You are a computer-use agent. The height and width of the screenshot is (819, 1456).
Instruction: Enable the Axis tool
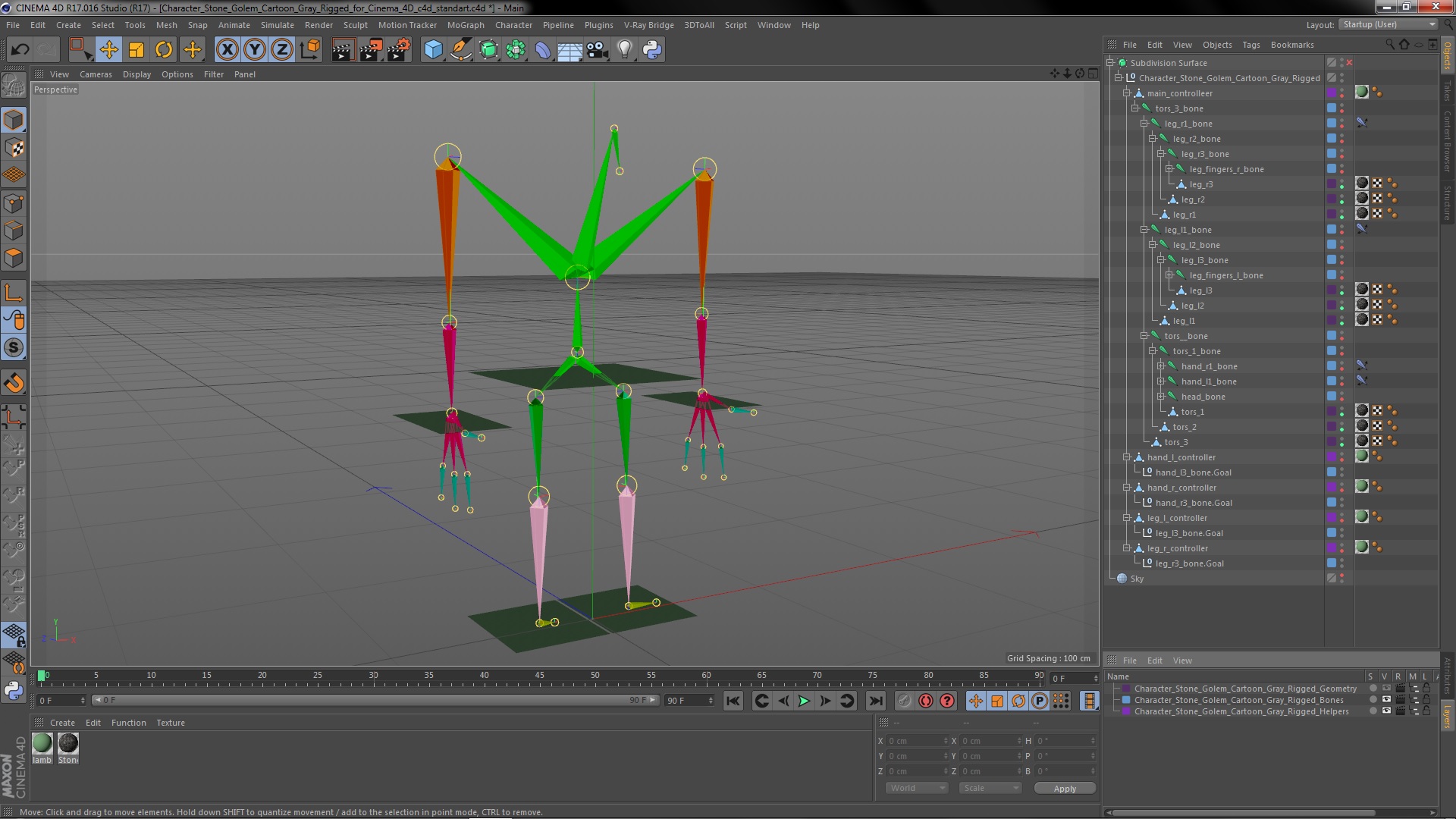(x=14, y=293)
